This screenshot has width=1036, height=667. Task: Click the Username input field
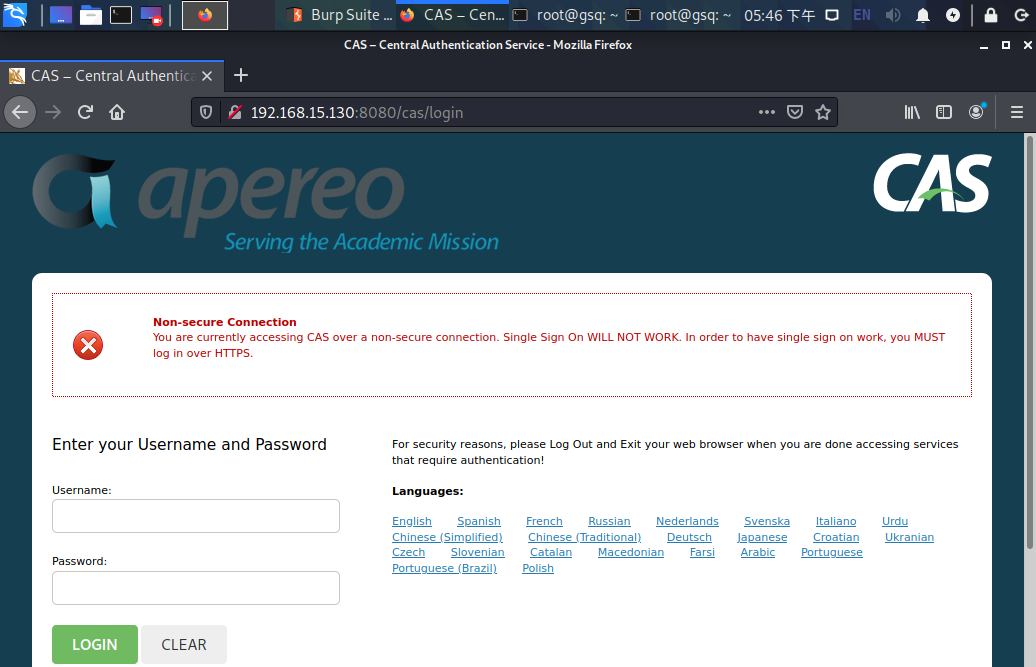click(195, 516)
